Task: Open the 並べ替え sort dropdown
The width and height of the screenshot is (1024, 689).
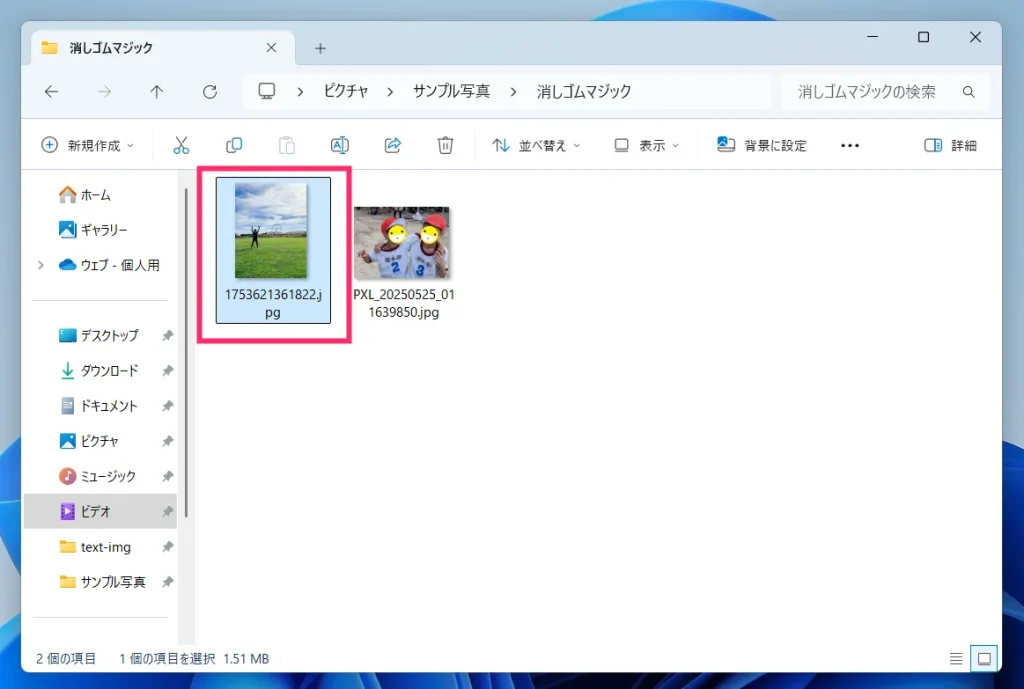Action: (536, 145)
